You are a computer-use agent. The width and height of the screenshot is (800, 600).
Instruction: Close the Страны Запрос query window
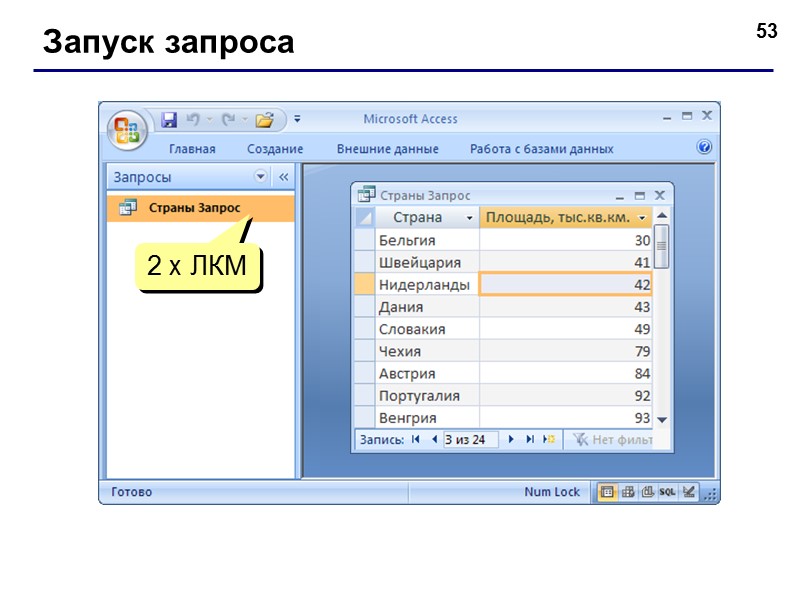pyautogui.click(x=660, y=195)
